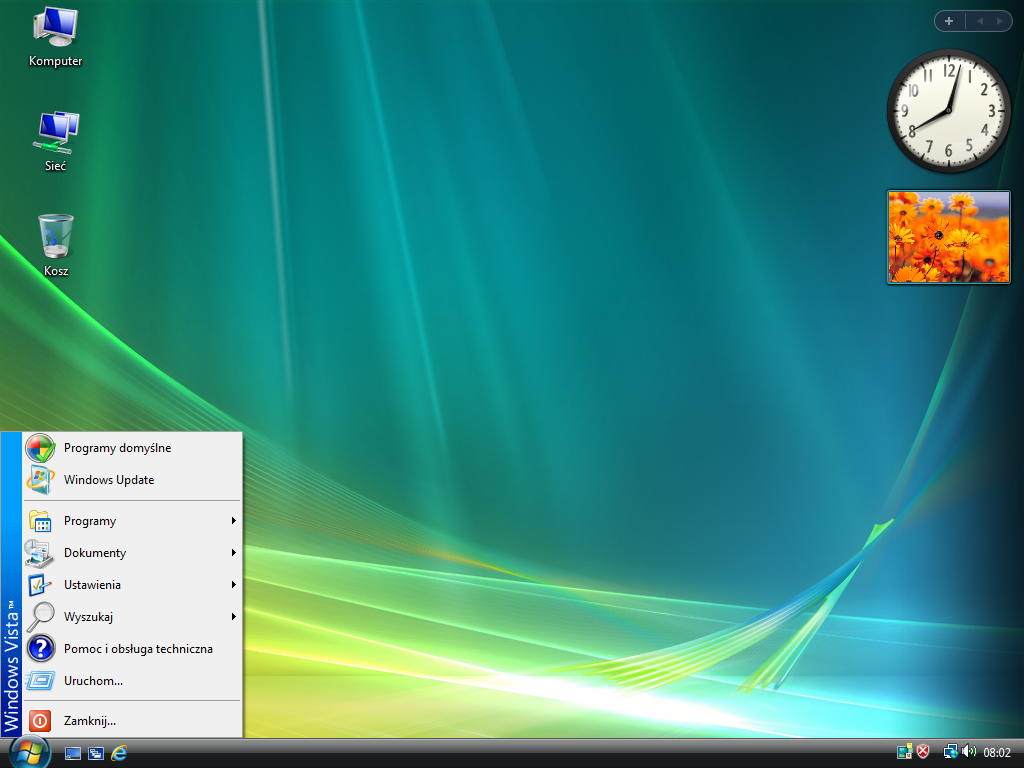Select the Sieć network desktop icon
Viewport: 1024px width, 768px height.
[x=56, y=141]
